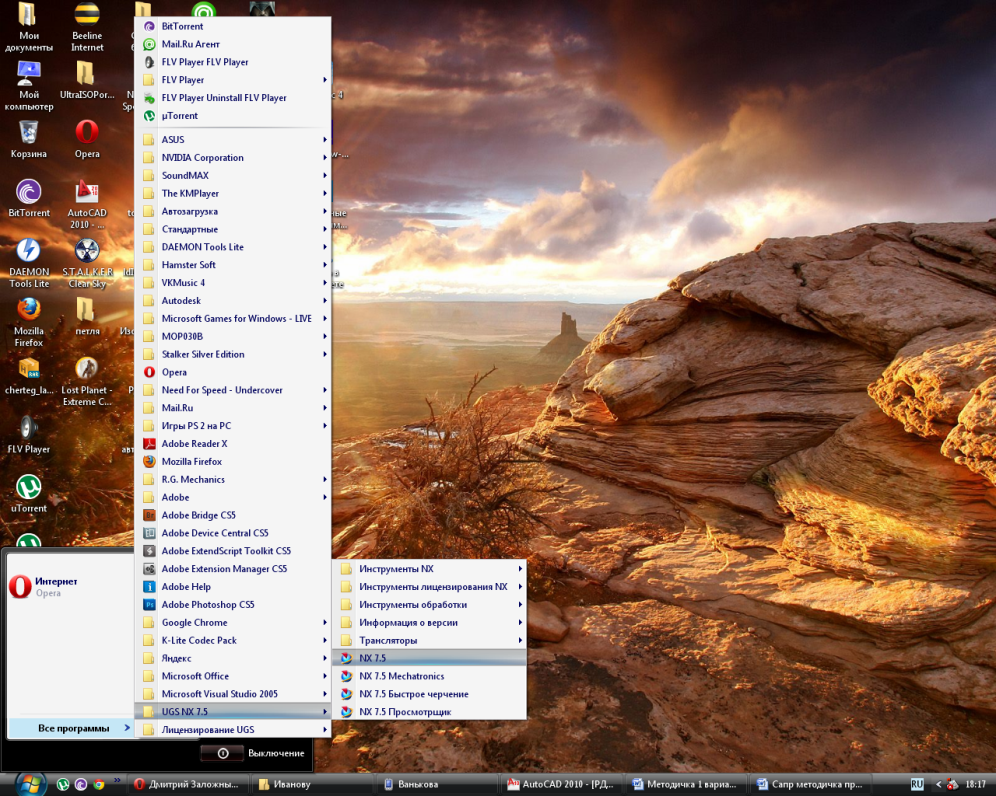Show hidden tray icons arrow

938,785
